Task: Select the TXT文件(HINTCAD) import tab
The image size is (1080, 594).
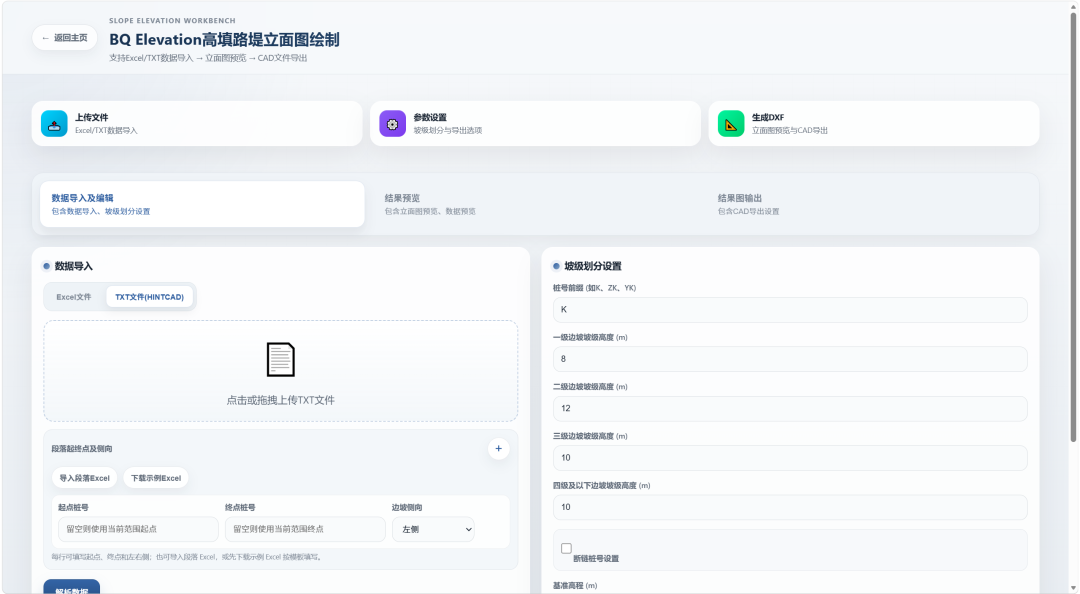Action: [149, 297]
